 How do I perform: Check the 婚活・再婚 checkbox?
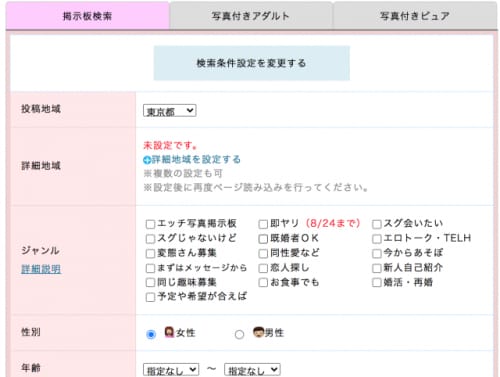pyautogui.click(x=377, y=283)
